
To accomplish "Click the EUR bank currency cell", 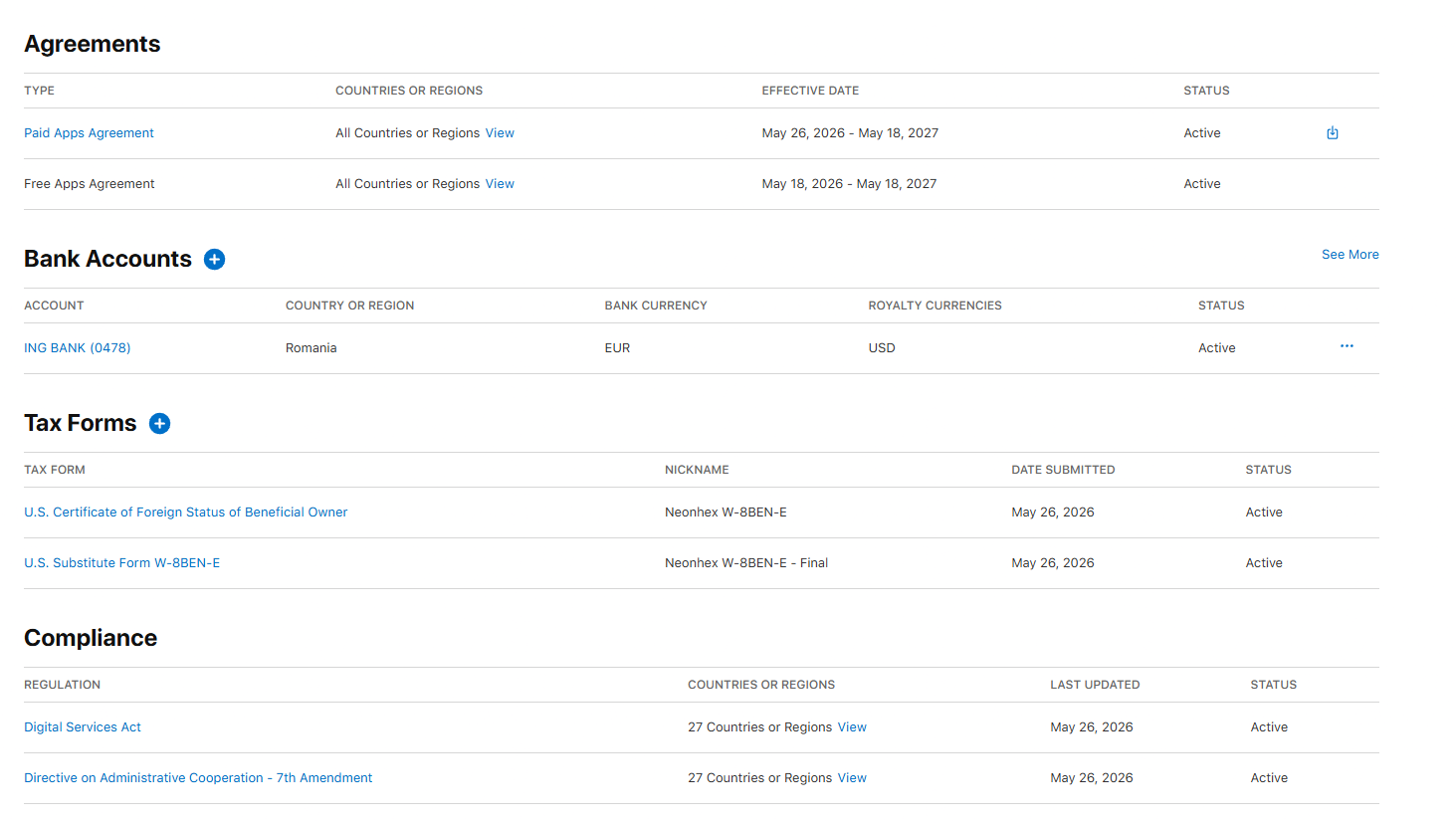I will click(617, 348).
